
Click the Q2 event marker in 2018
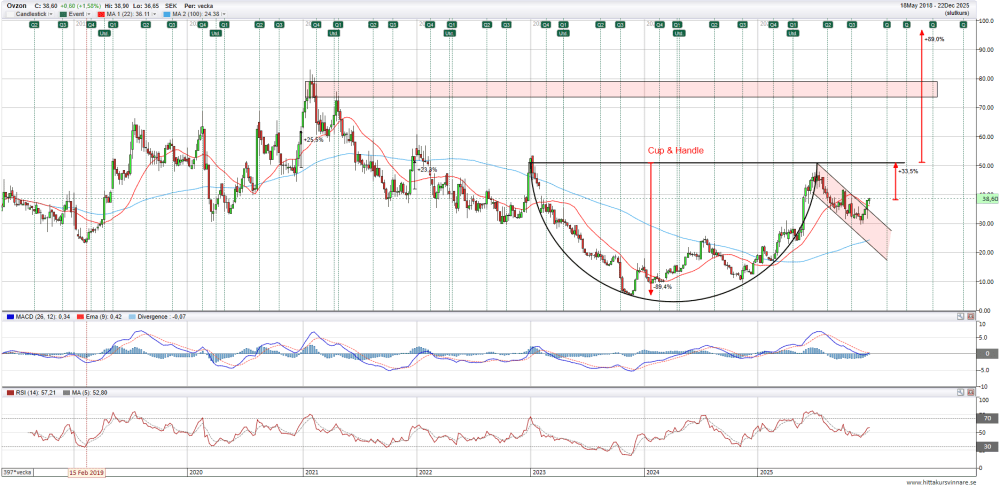point(36,25)
